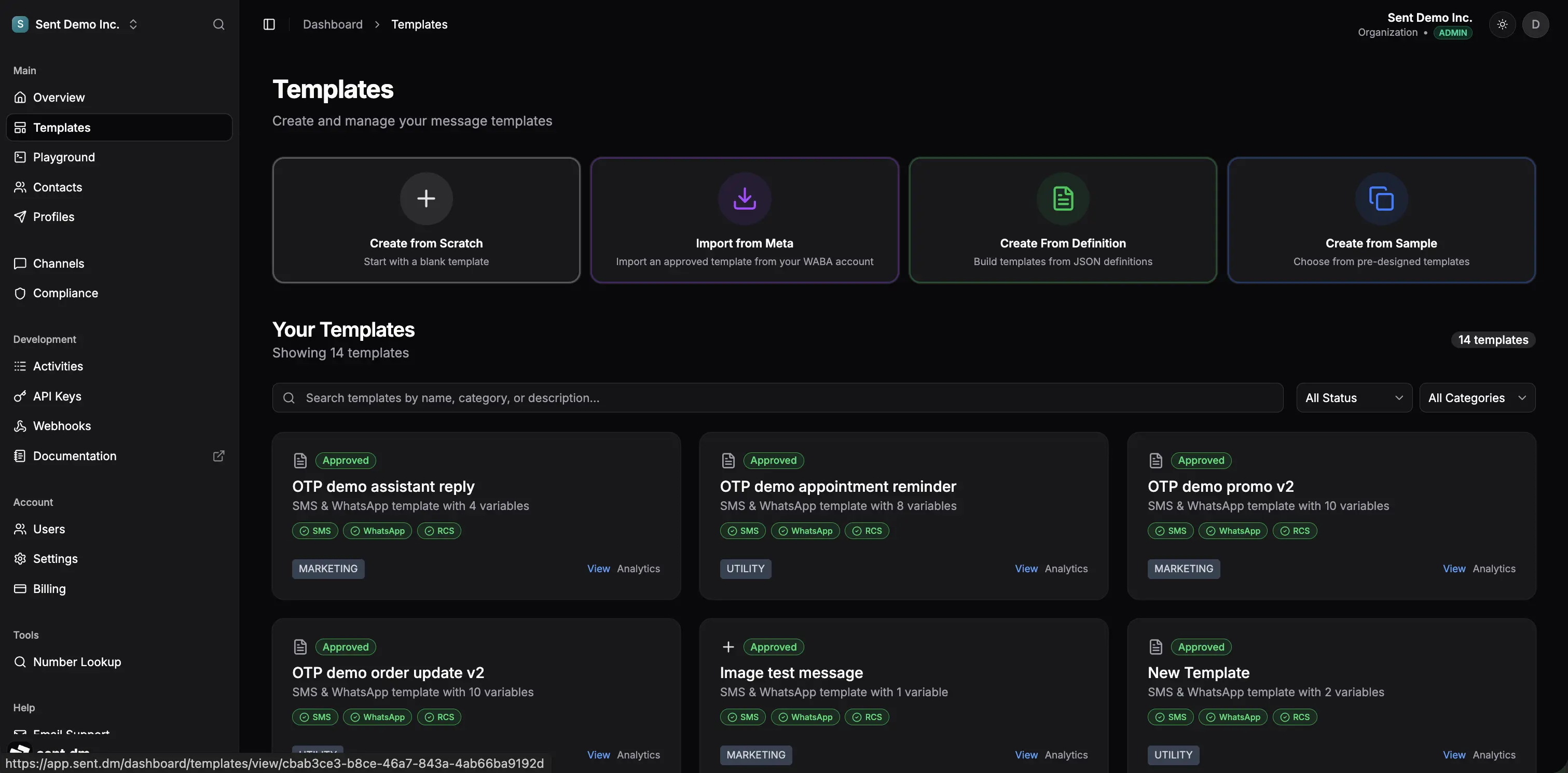The width and height of the screenshot is (1568, 773).
Task: Open Users under Account
Action: point(119,529)
